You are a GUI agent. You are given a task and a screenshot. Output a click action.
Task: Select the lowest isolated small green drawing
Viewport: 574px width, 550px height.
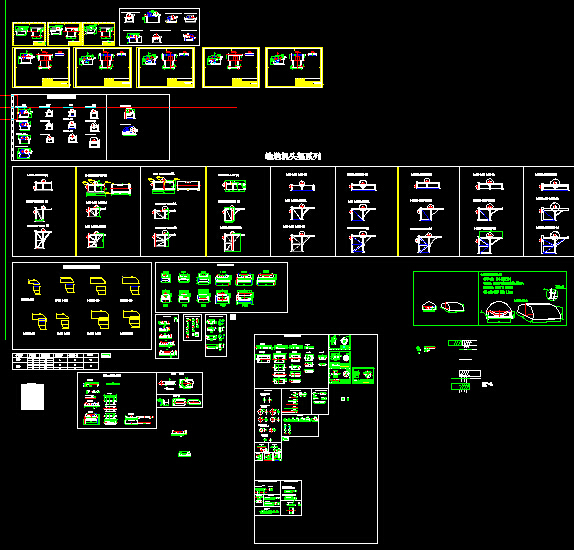(x=184, y=454)
